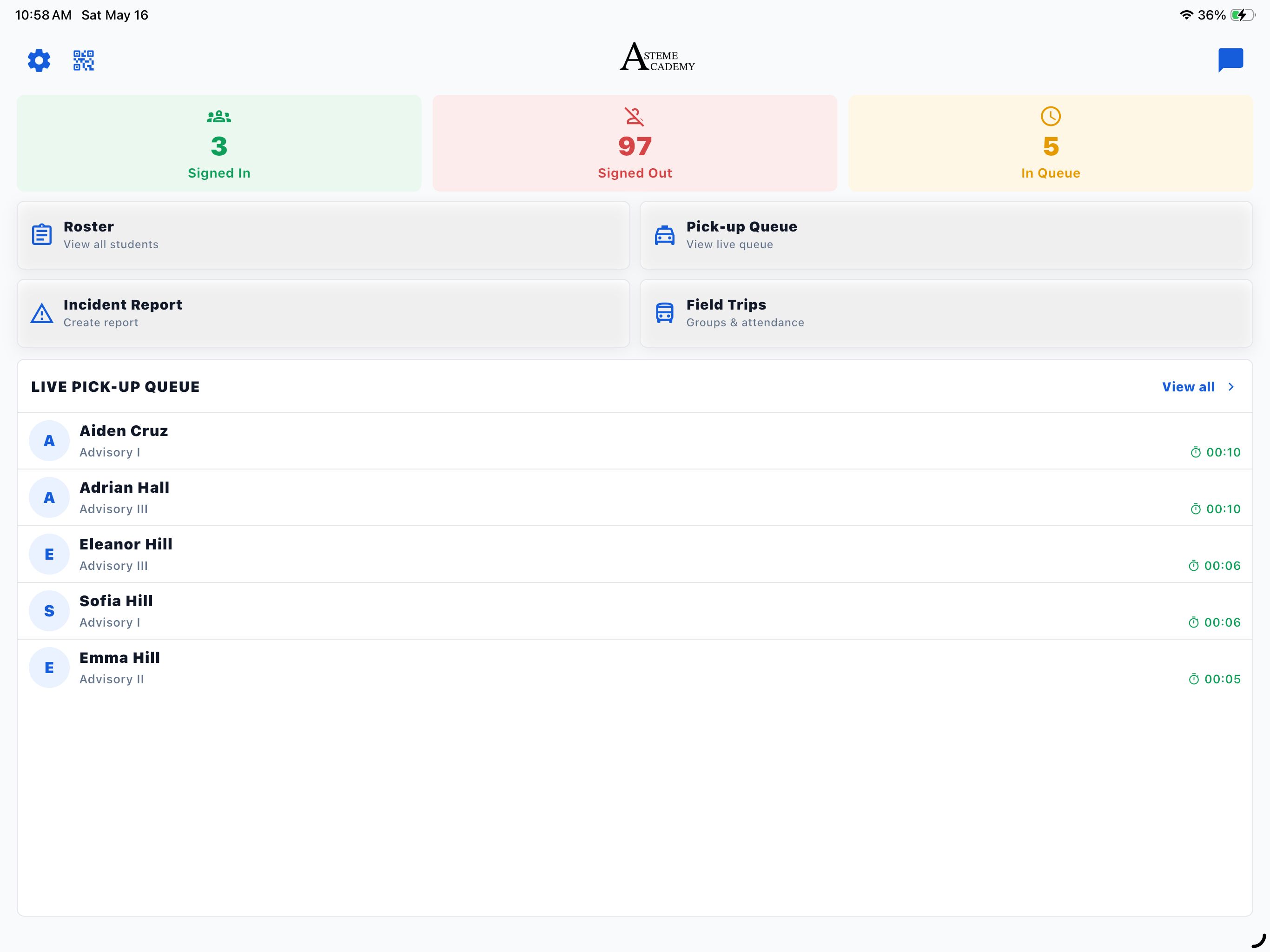Select the Emma Hill queue row
The image size is (1270, 952).
635,668
